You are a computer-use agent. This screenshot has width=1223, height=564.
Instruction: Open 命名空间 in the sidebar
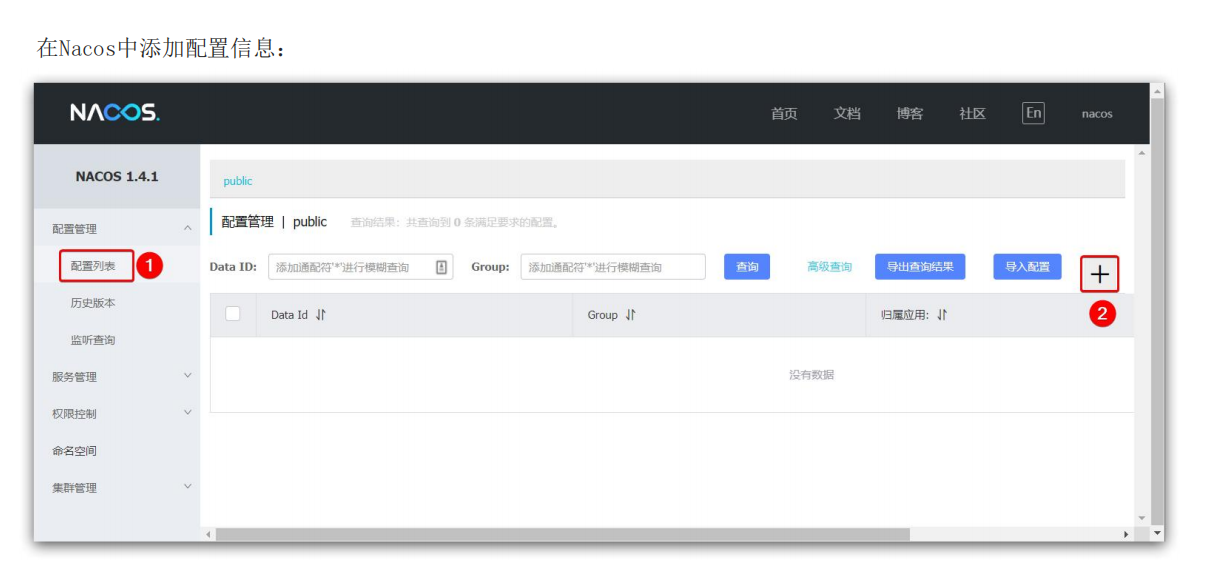click(75, 451)
